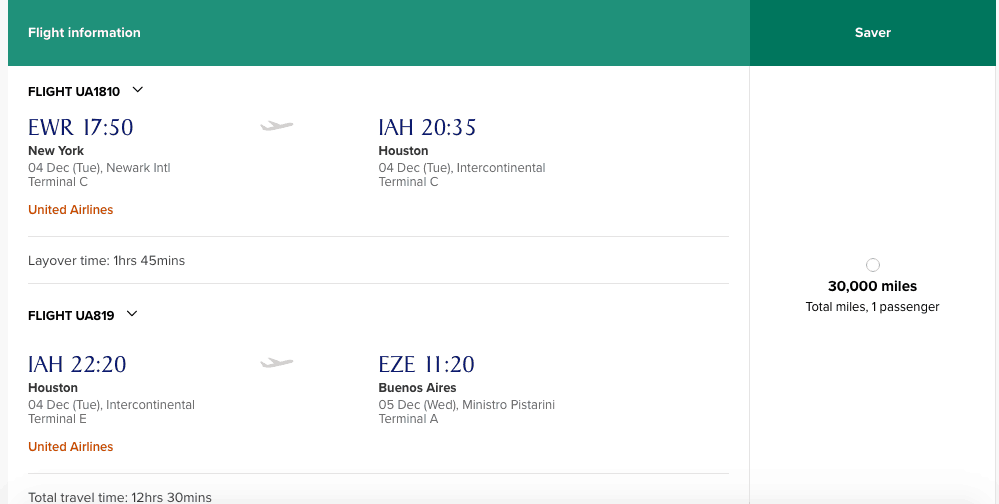
Task: Click the plane icon between EWR and IAH
Action: [277, 126]
